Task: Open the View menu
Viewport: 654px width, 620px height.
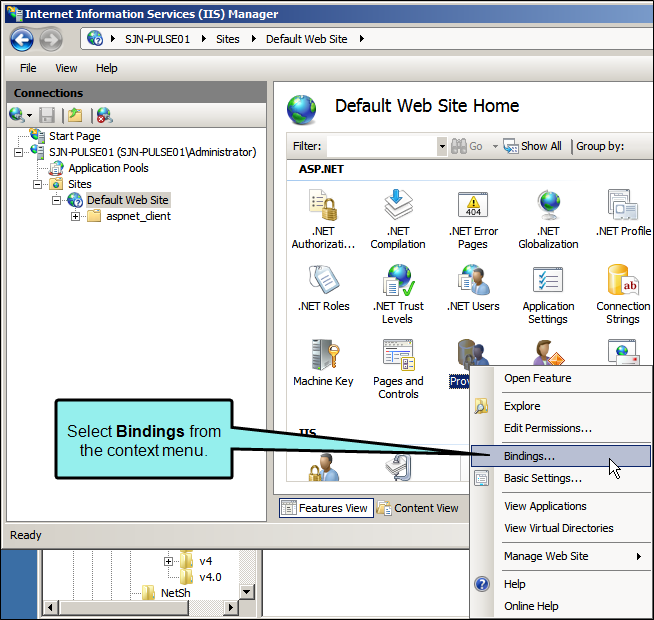Action: click(66, 68)
